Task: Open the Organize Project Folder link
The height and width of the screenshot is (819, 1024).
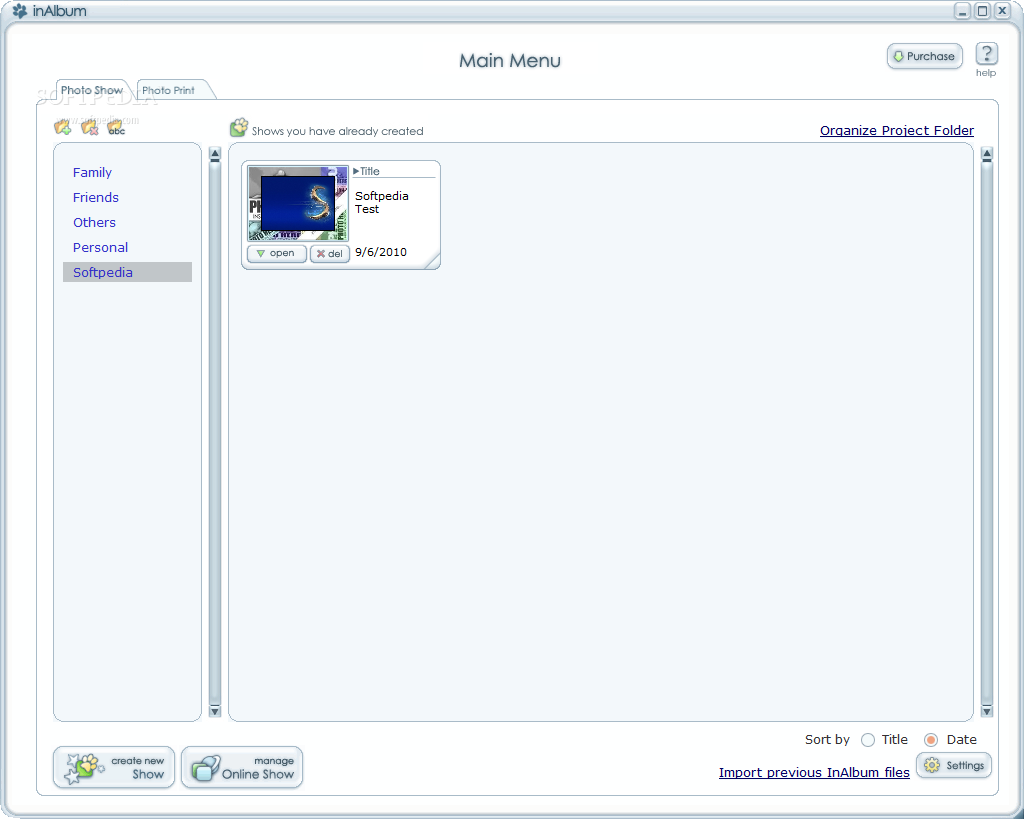Action: pos(897,130)
